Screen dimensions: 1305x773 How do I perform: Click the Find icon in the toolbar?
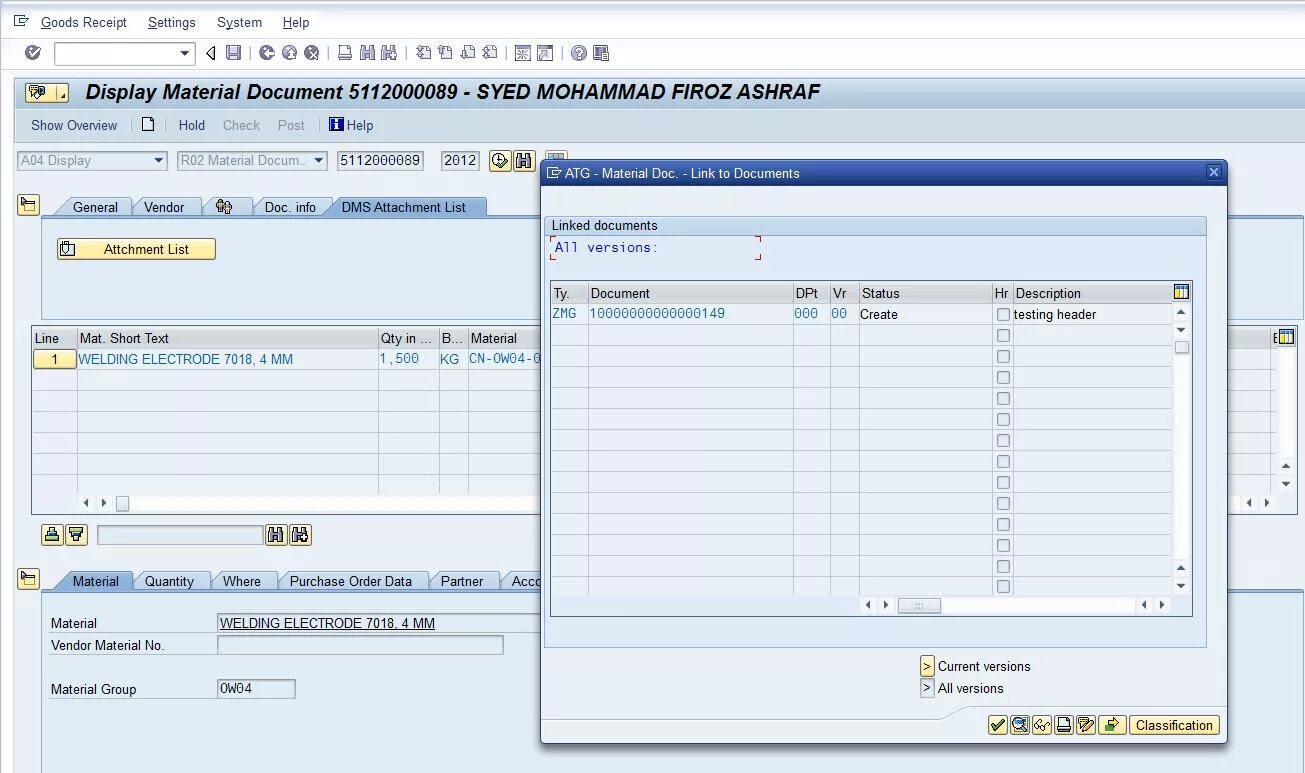pyautogui.click(x=367, y=53)
